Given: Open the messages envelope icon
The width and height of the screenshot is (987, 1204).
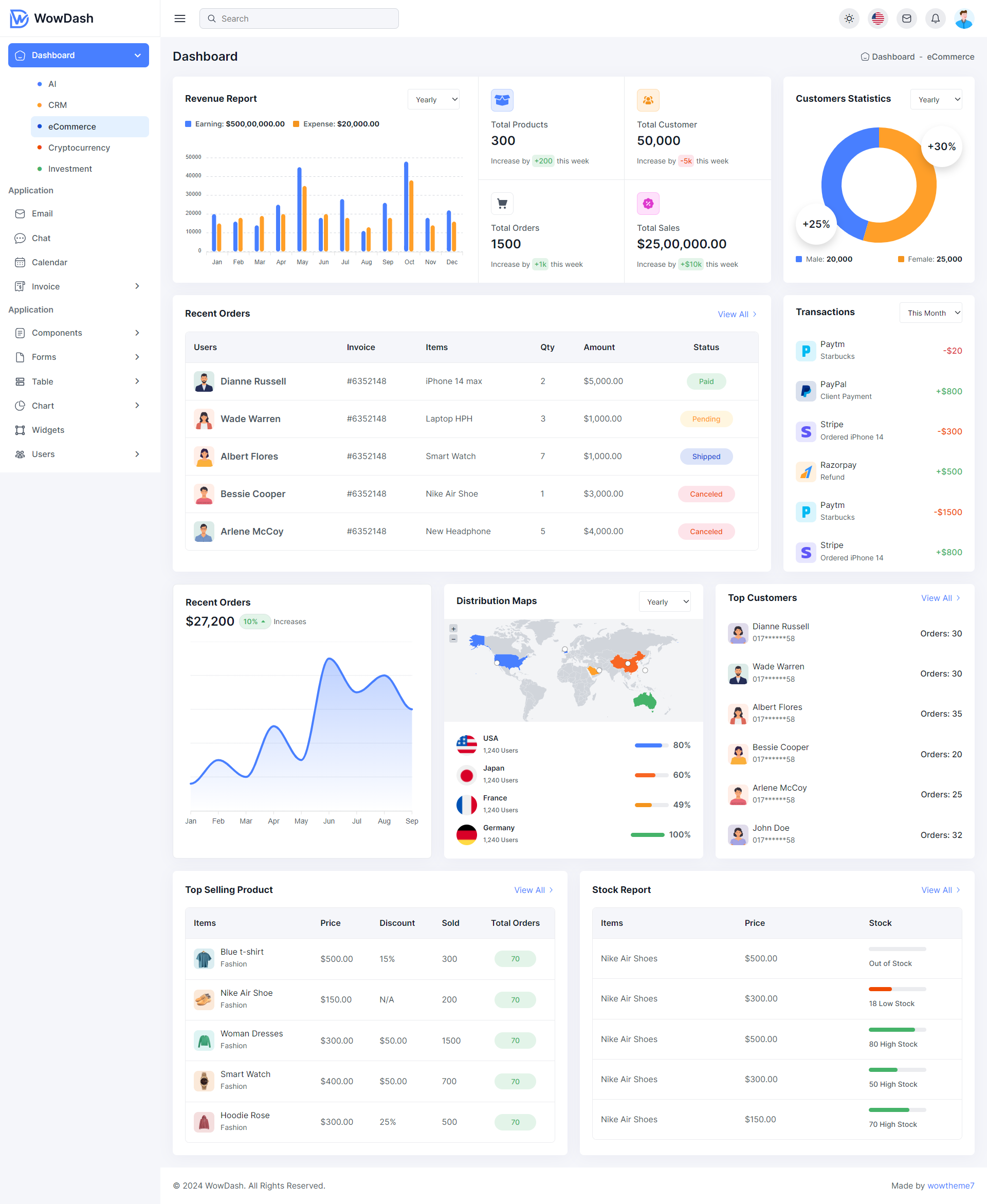Looking at the screenshot, I should [907, 18].
